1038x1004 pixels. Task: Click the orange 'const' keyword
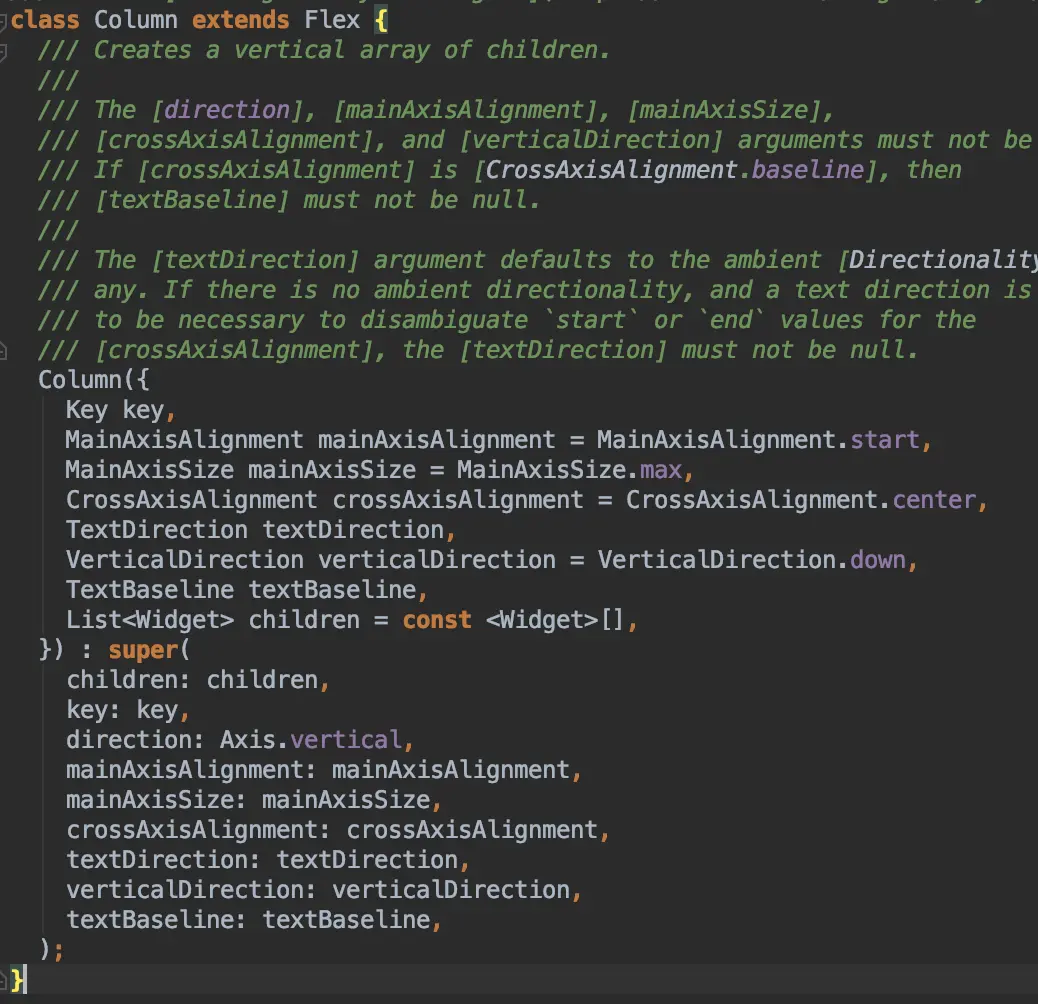[x=437, y=620]
